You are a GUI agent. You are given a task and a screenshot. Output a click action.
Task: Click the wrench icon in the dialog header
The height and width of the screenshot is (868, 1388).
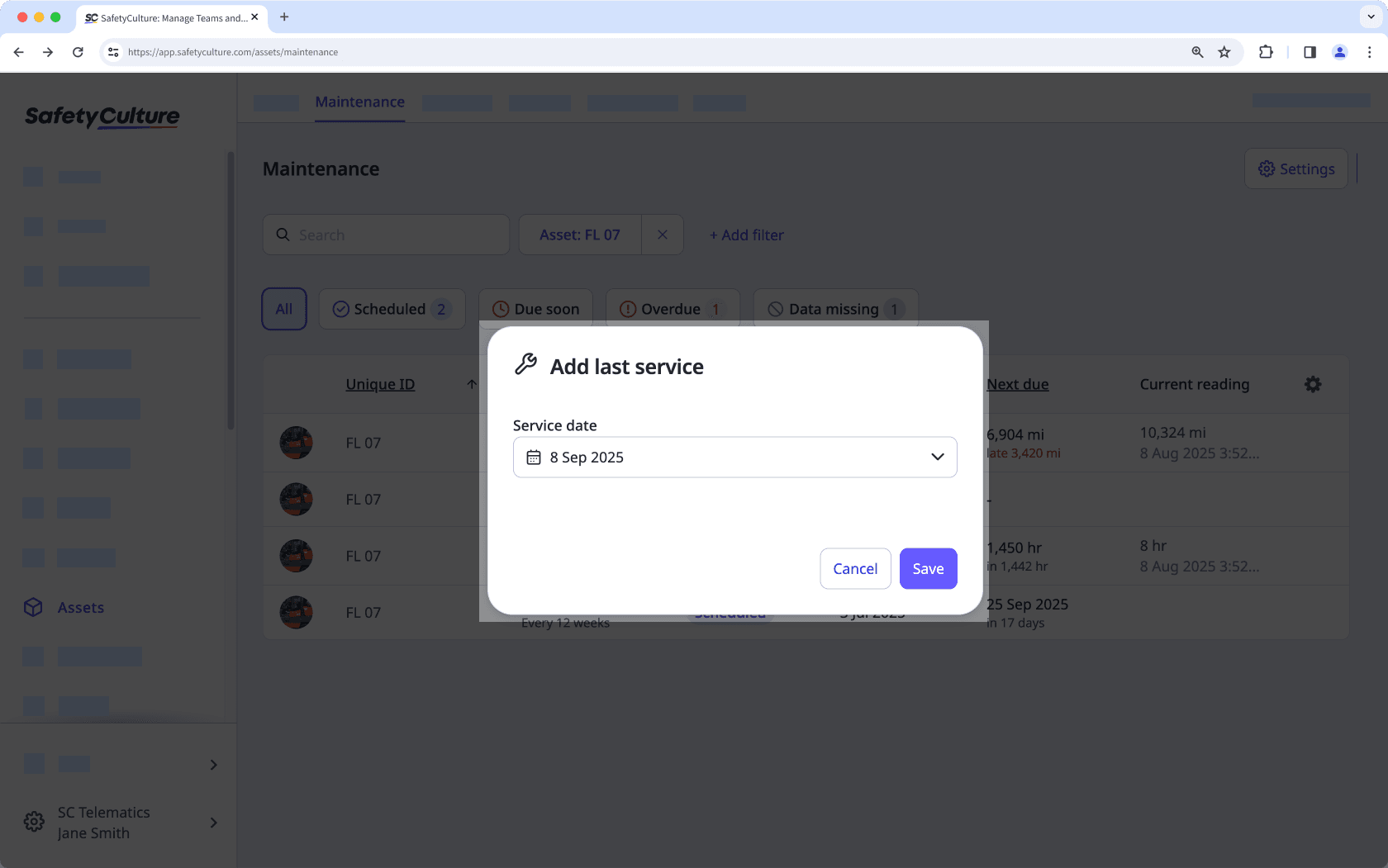(525, 364)
